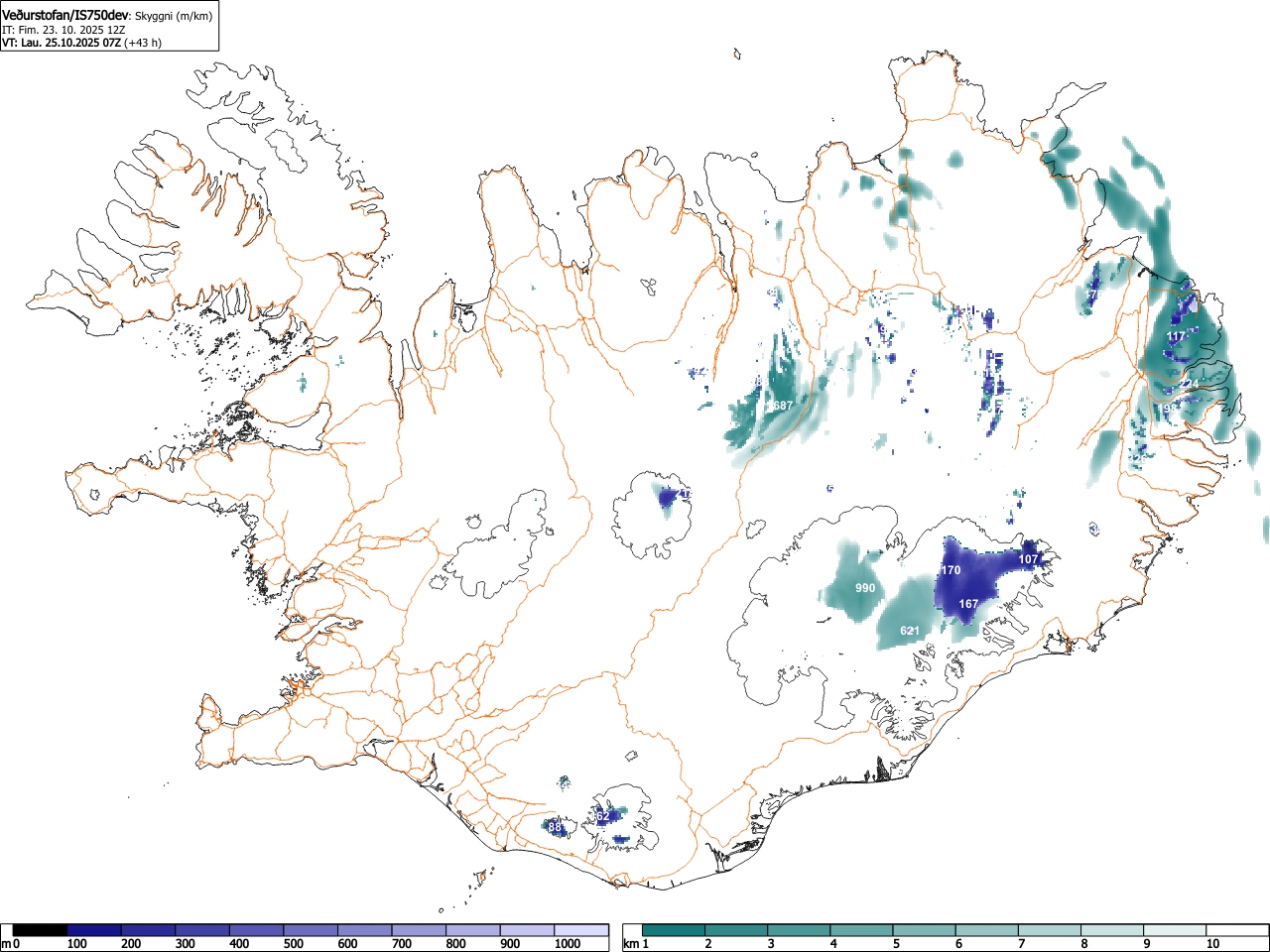Select the 500–600 m legend color segment
The height and width of the screenshot is (952, 1270).
[311, 930]
